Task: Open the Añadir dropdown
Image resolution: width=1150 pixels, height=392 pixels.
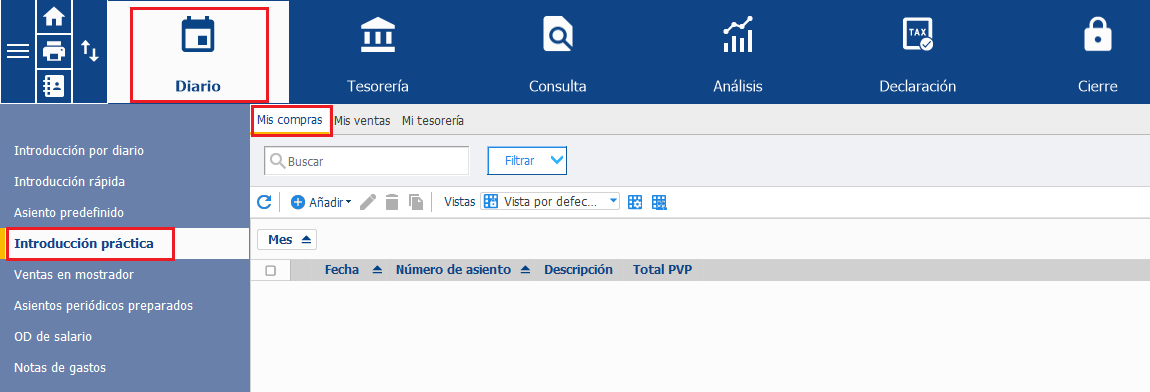Action: click(321, 202)
